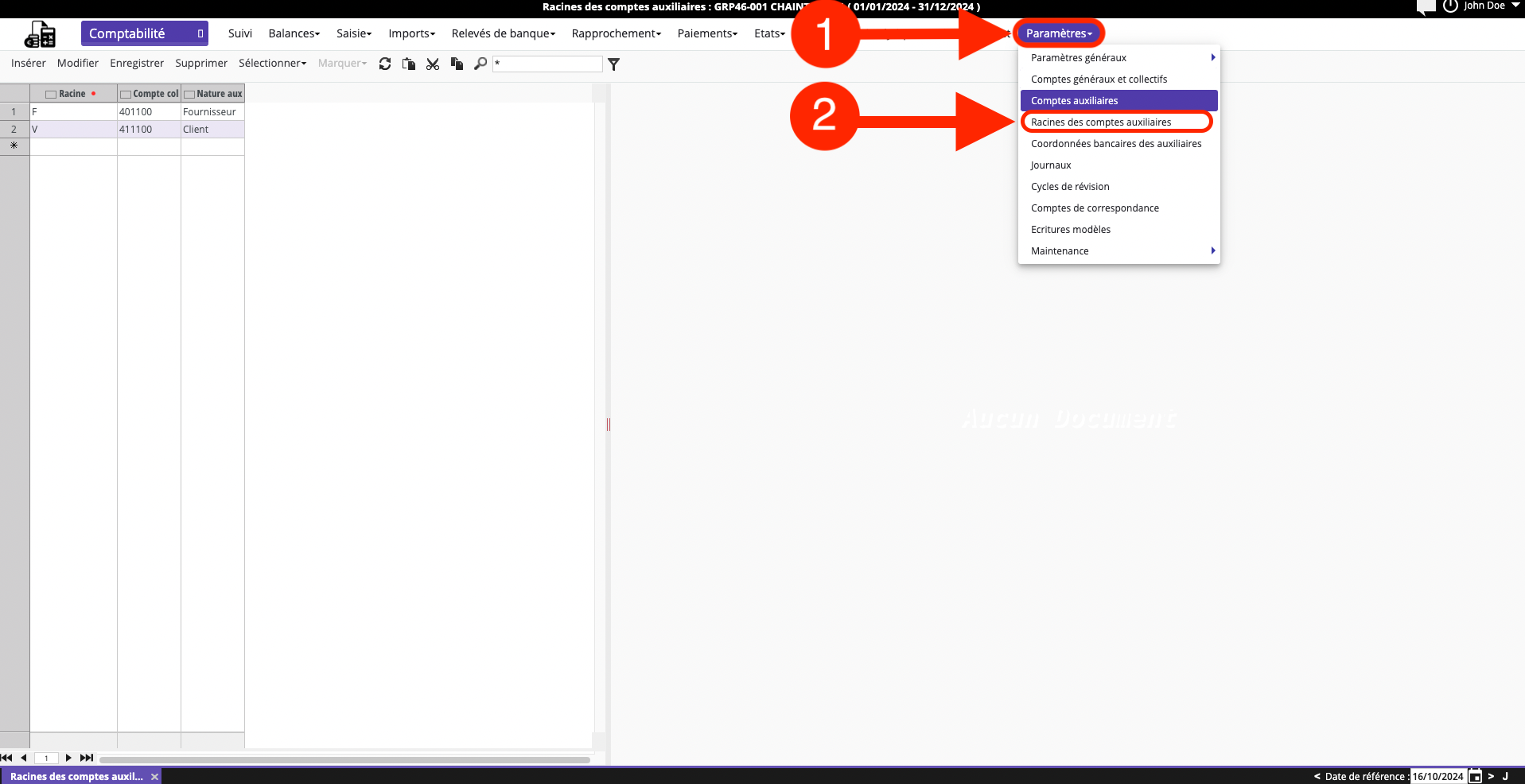Select Comptes généraux et collectifs

tap(1118, 79)
